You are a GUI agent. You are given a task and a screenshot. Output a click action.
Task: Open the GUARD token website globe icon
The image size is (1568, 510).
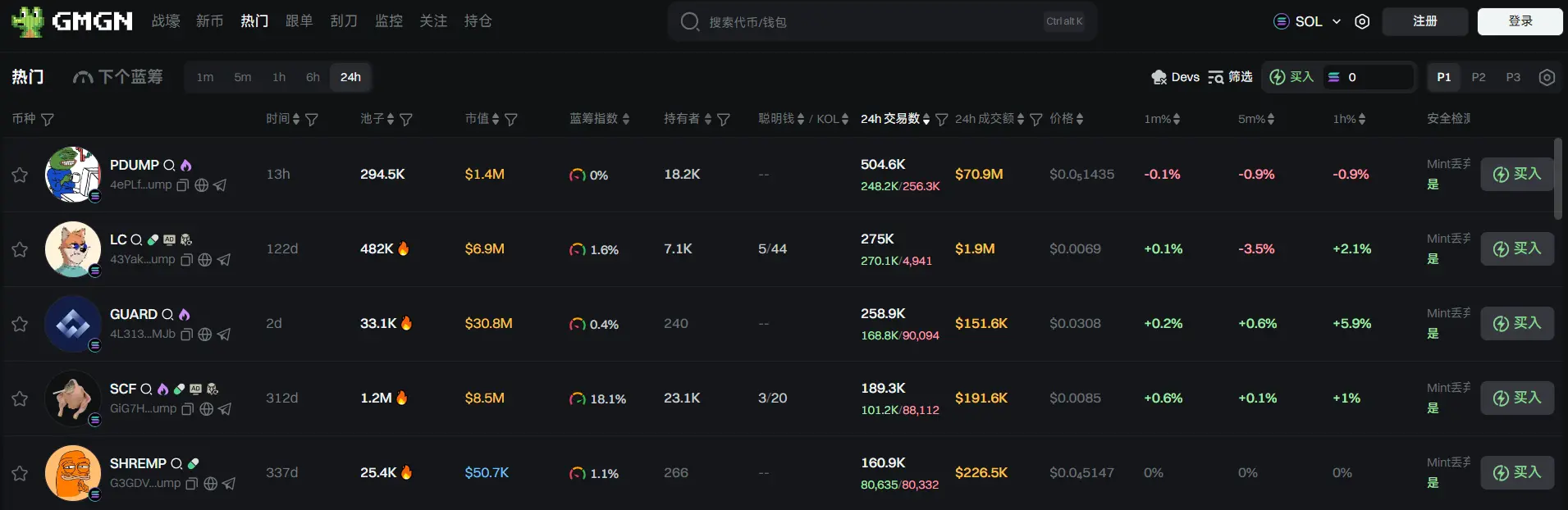205,335
